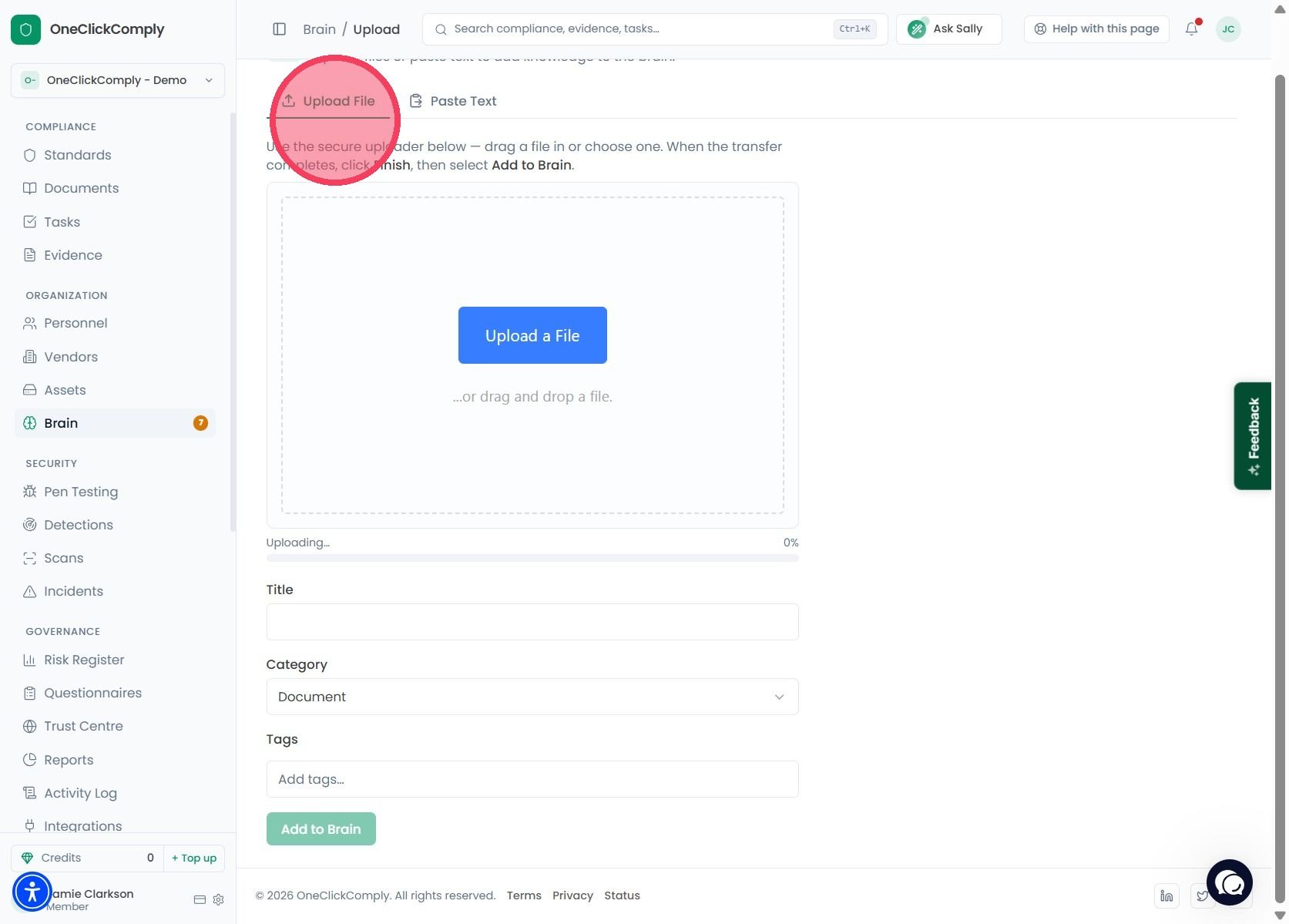Click the Uploading... status text

[x=298, y=543]
